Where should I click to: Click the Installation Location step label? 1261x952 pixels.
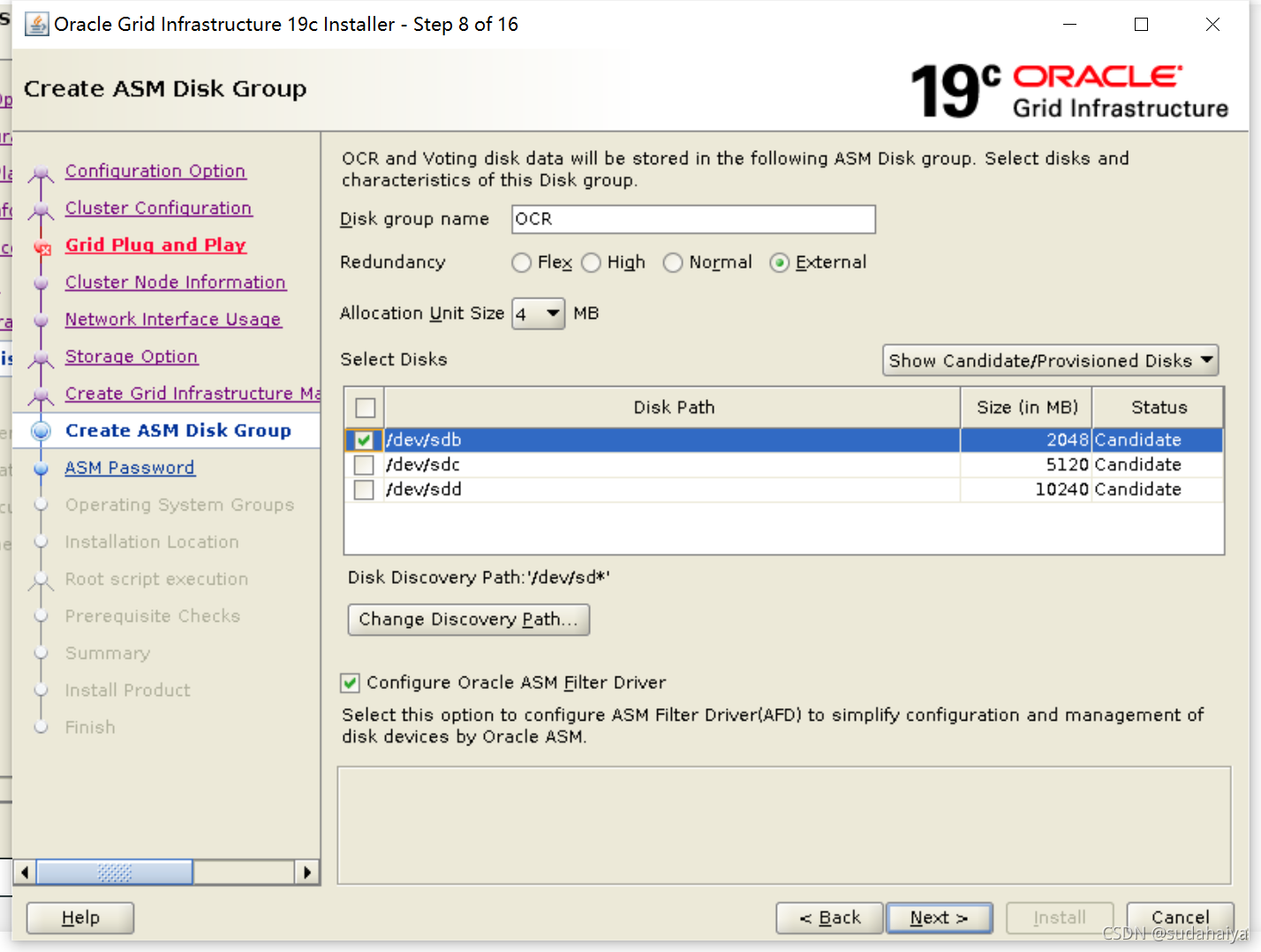point(152,542)
